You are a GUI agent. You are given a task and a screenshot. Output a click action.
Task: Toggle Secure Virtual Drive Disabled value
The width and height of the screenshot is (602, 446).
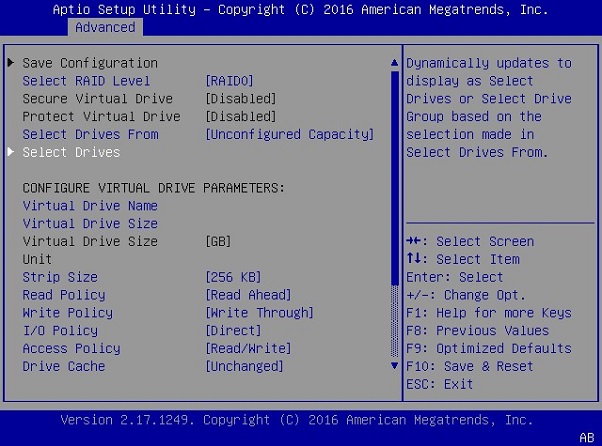coord(240,99)
